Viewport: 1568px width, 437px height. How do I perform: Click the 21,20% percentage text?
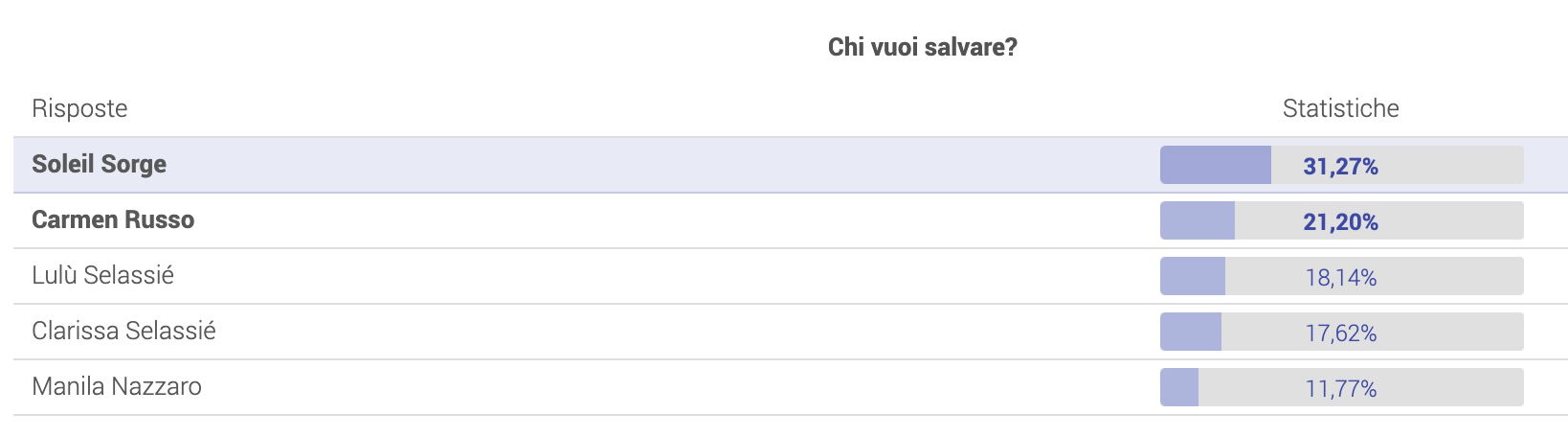[1341, 222]
